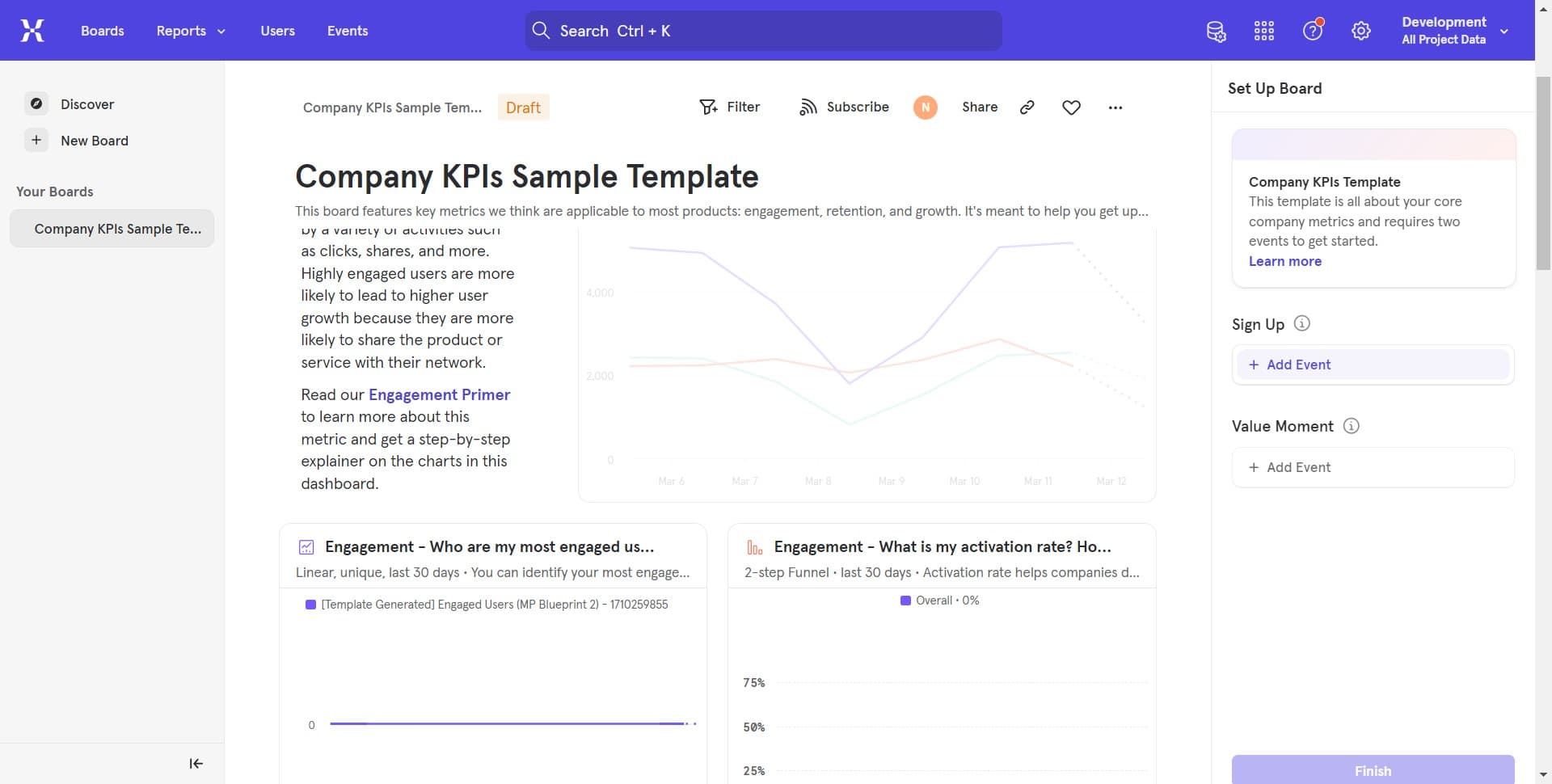The image size is (1552, 784).
Task: Expand the Reports menu chevron
Action: click(221, 31)
